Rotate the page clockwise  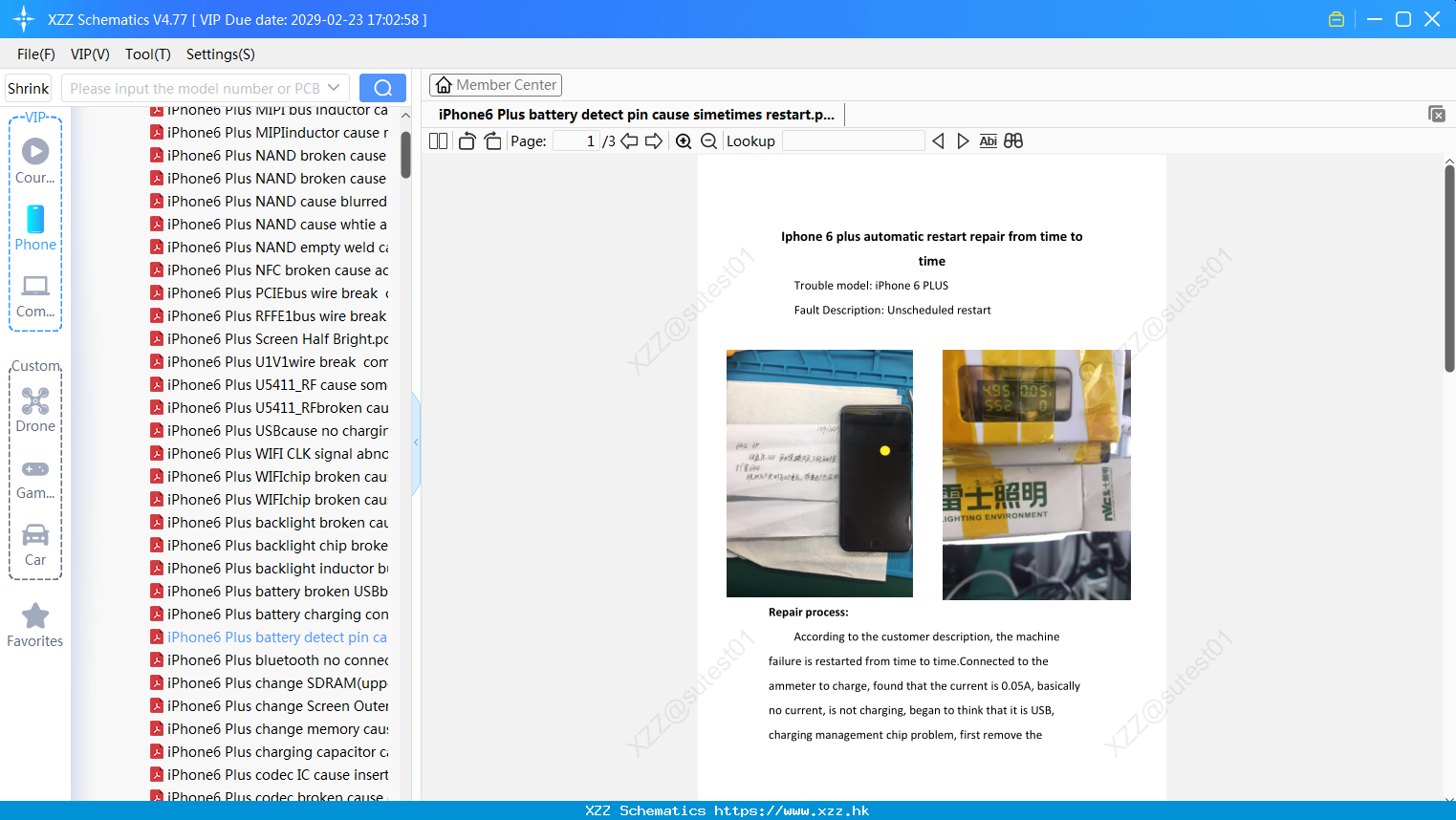pyautogui.click(x=493, y=141)
